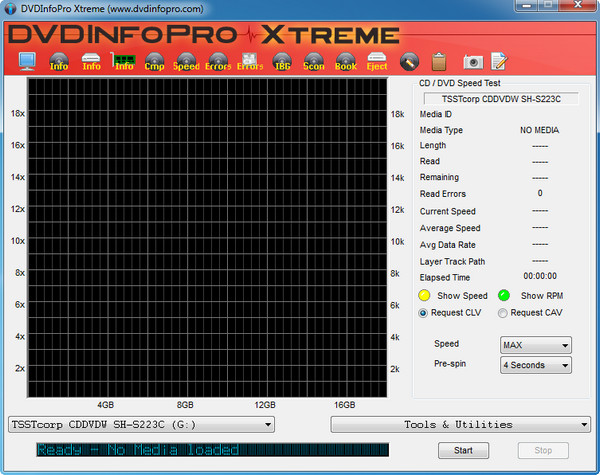Click the camera screenshot icon
Image resolution: width=600 pixels, height=475 pixels.
tap(472, 62)
